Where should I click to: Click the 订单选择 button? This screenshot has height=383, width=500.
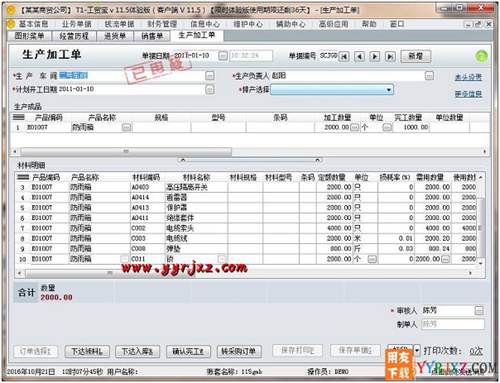(x=36, y=351)
